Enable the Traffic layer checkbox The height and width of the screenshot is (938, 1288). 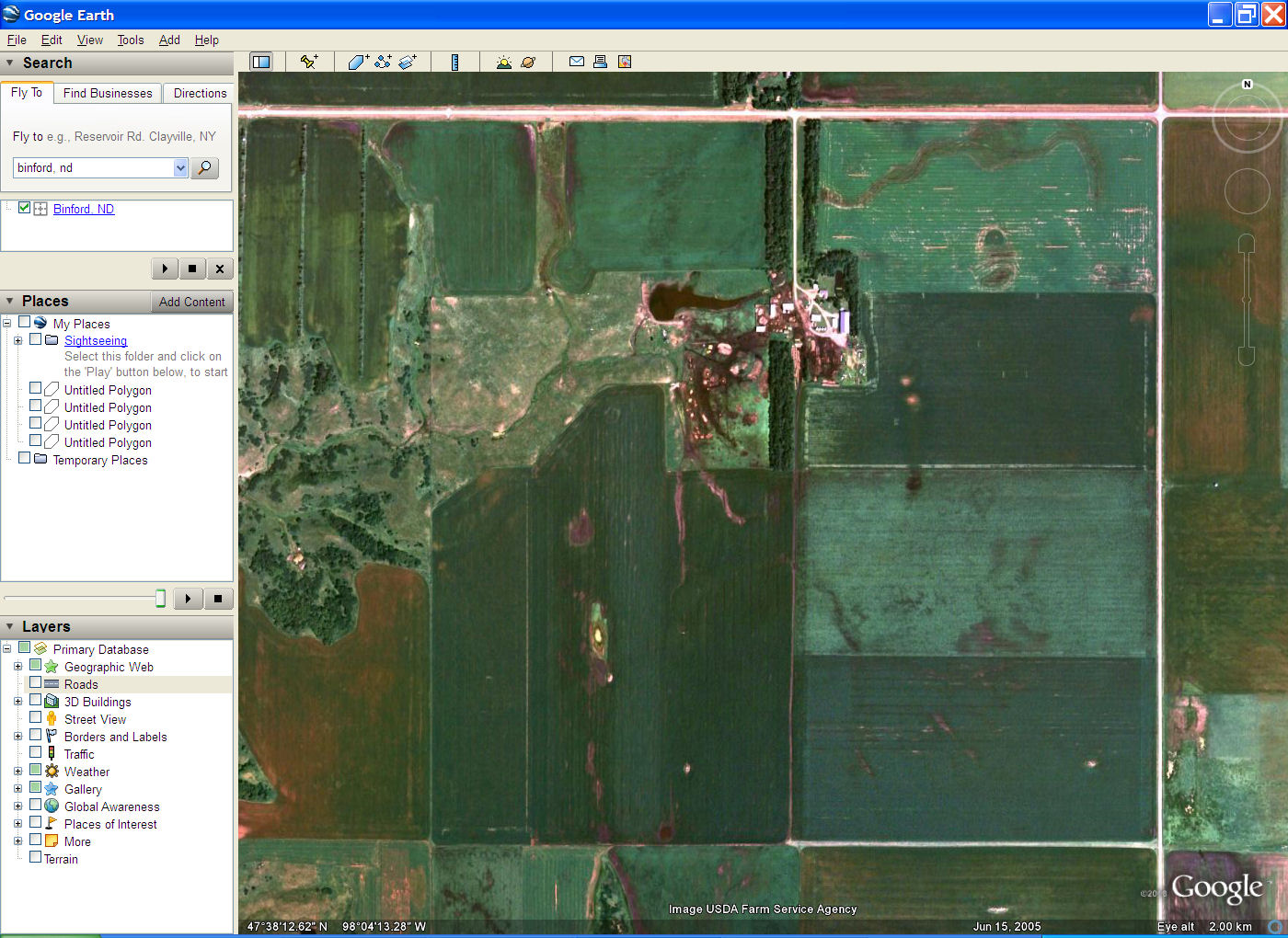(x=35, y=753)
